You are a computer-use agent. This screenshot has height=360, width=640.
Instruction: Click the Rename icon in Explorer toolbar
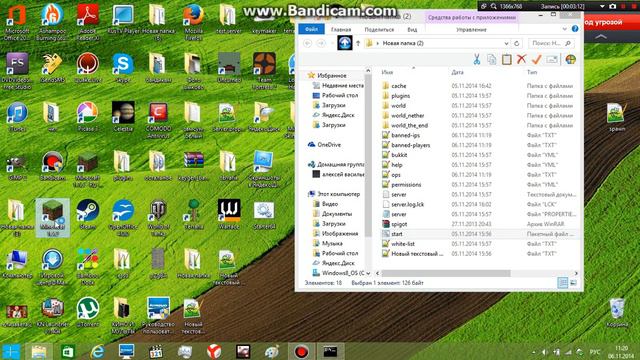point(552,60)
